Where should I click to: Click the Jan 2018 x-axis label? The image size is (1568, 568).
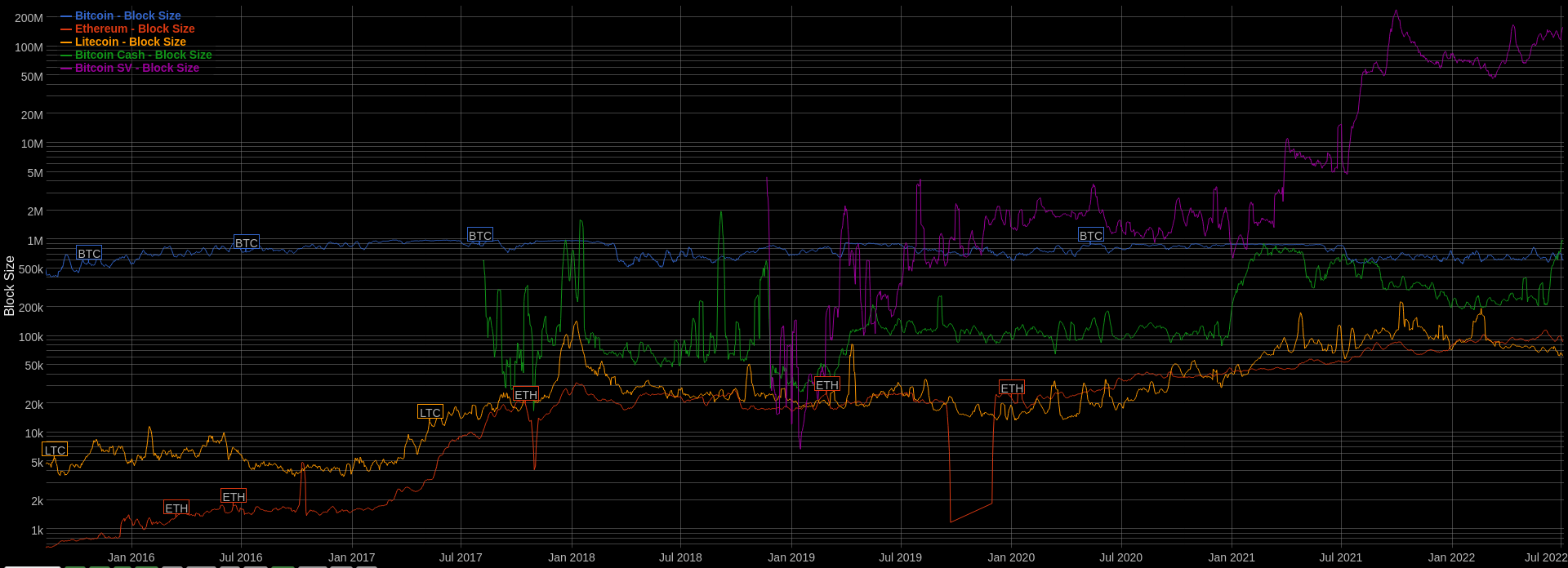572,557
